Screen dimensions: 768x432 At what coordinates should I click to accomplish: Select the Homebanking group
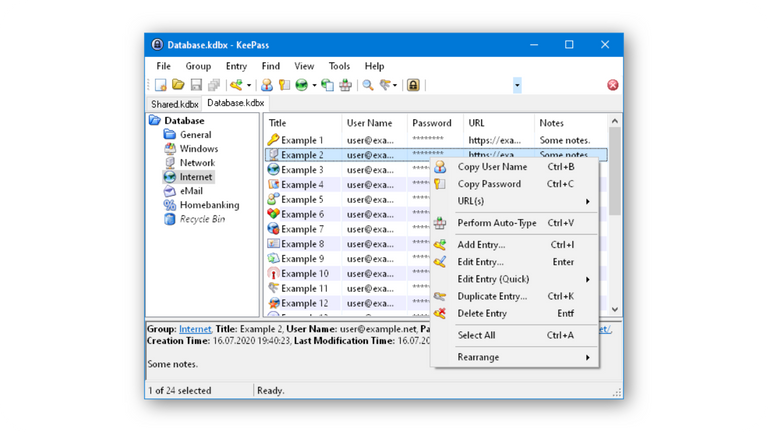coord(210,205)
